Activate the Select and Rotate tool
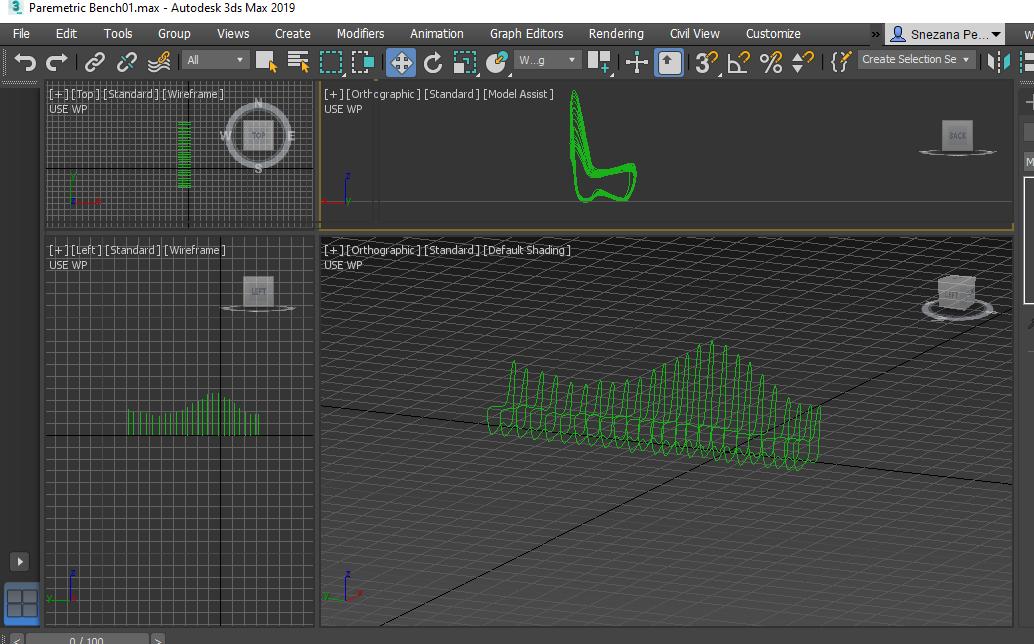 [x=433, y=62]
